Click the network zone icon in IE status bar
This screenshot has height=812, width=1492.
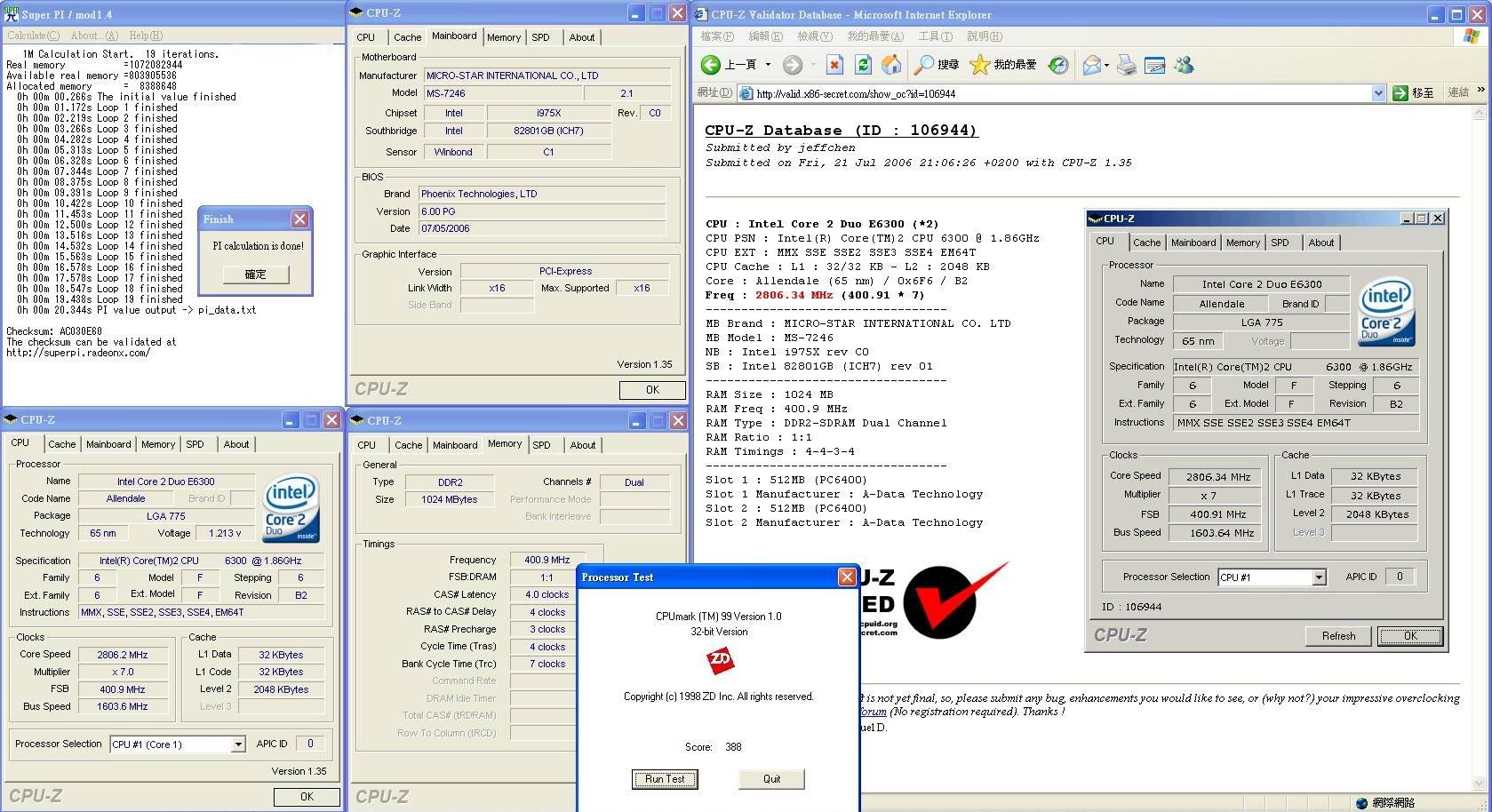1361,803
